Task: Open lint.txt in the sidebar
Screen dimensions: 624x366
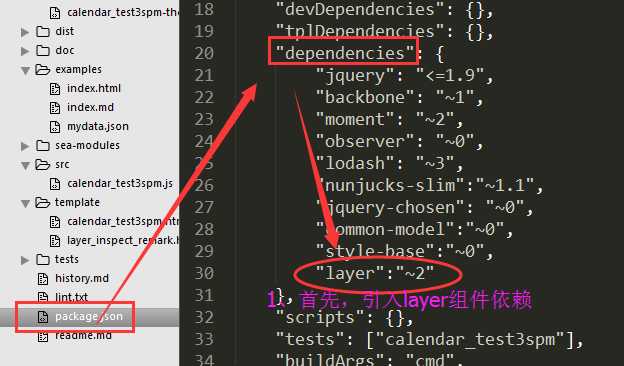Action: point(71,297)
